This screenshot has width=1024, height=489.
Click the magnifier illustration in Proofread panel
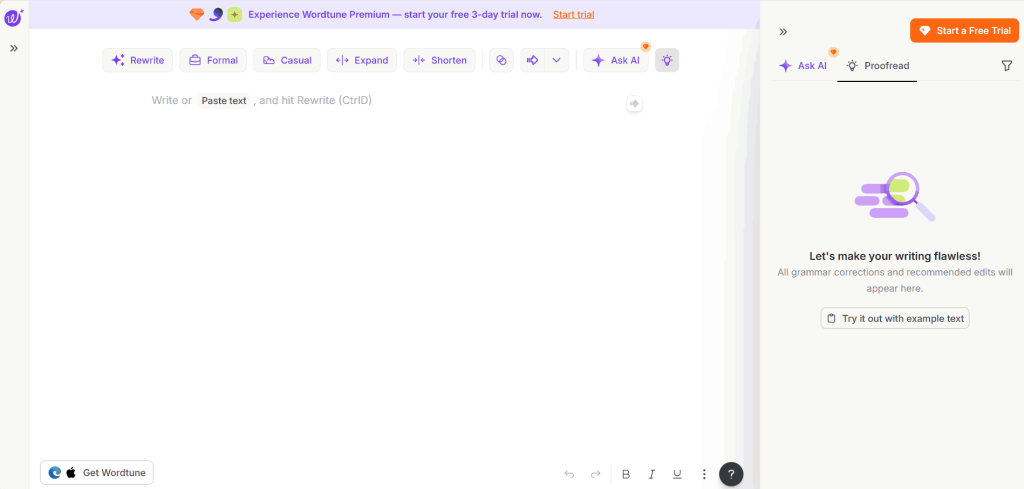tap(895, 197)
